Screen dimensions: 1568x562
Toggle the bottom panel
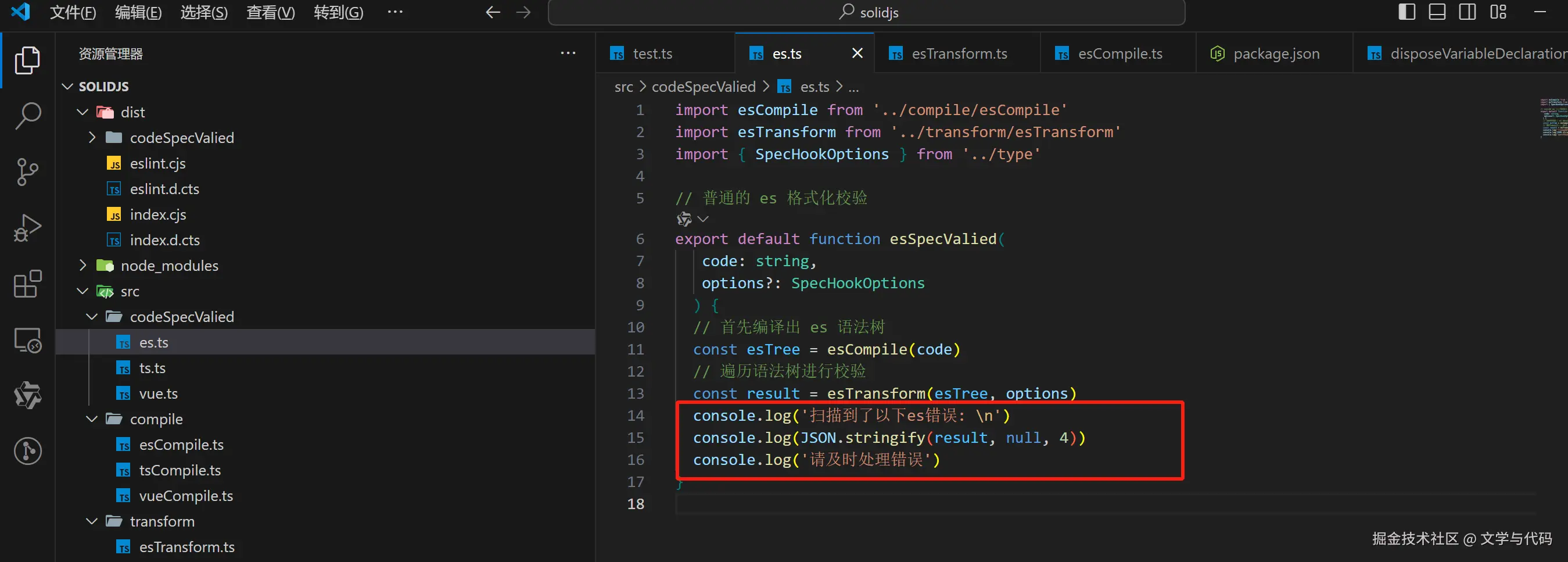1437,12
